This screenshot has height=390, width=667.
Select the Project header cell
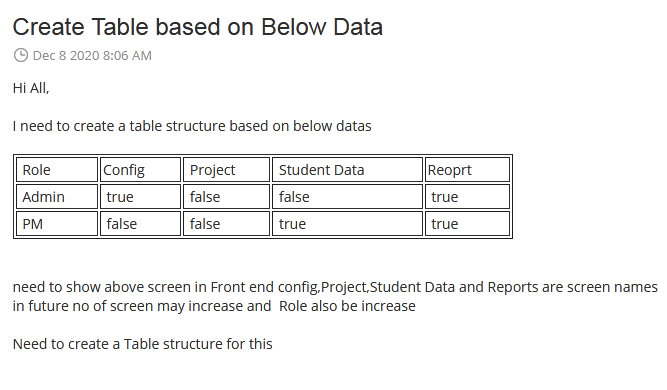[x=226, y=170]
